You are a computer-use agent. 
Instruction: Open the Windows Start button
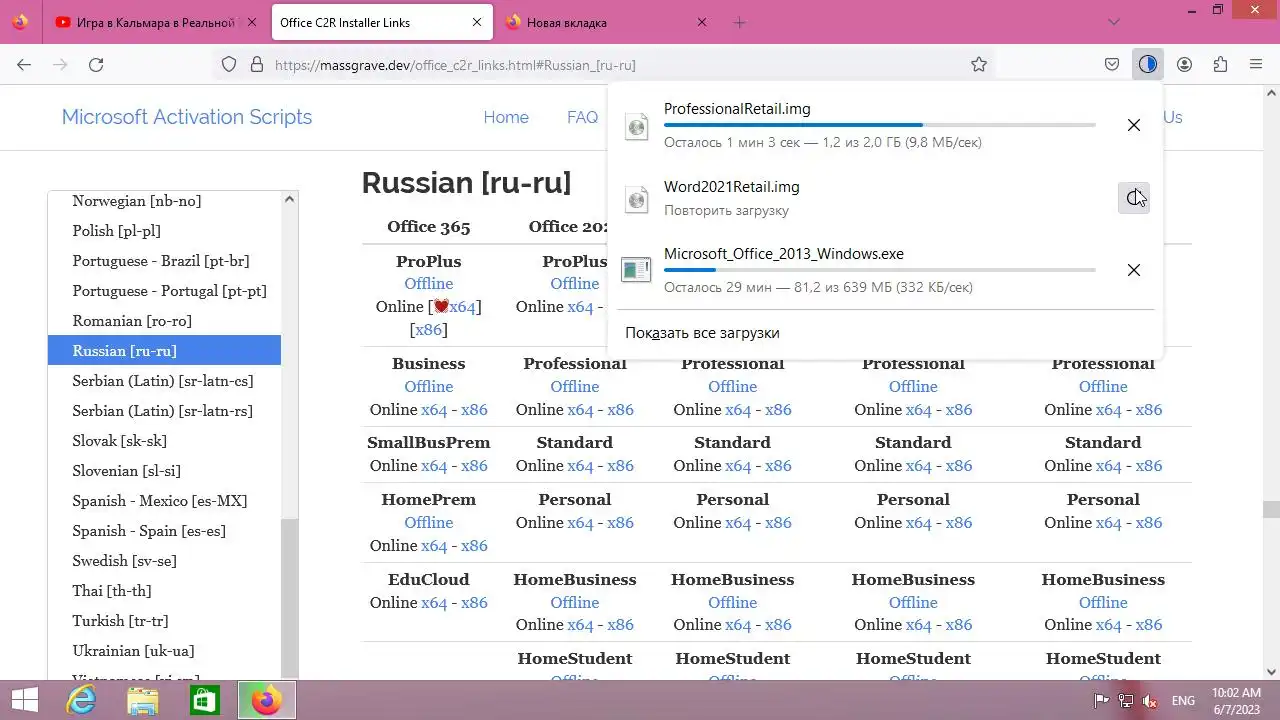click(x=24, y=700)
